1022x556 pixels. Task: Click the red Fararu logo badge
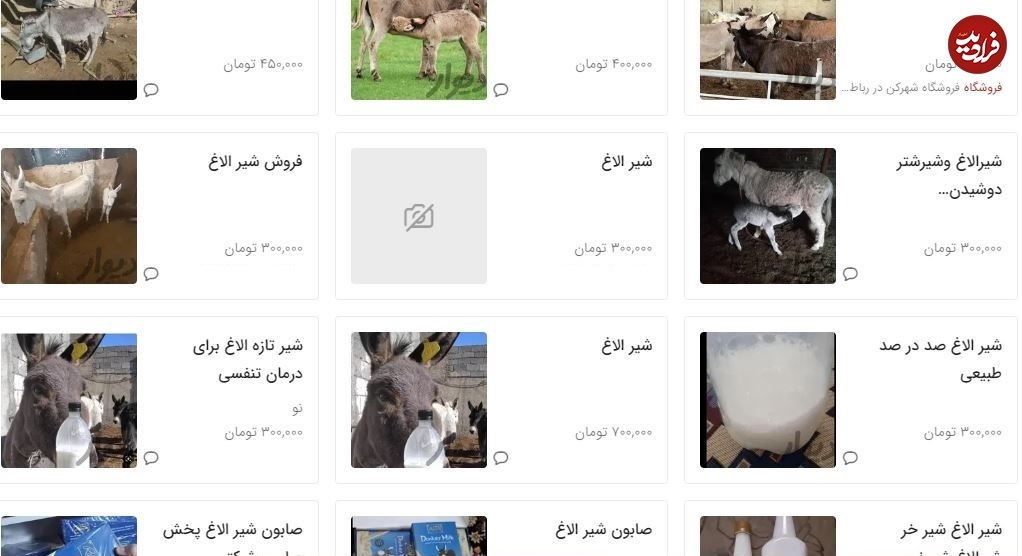[x=977, y=44]
